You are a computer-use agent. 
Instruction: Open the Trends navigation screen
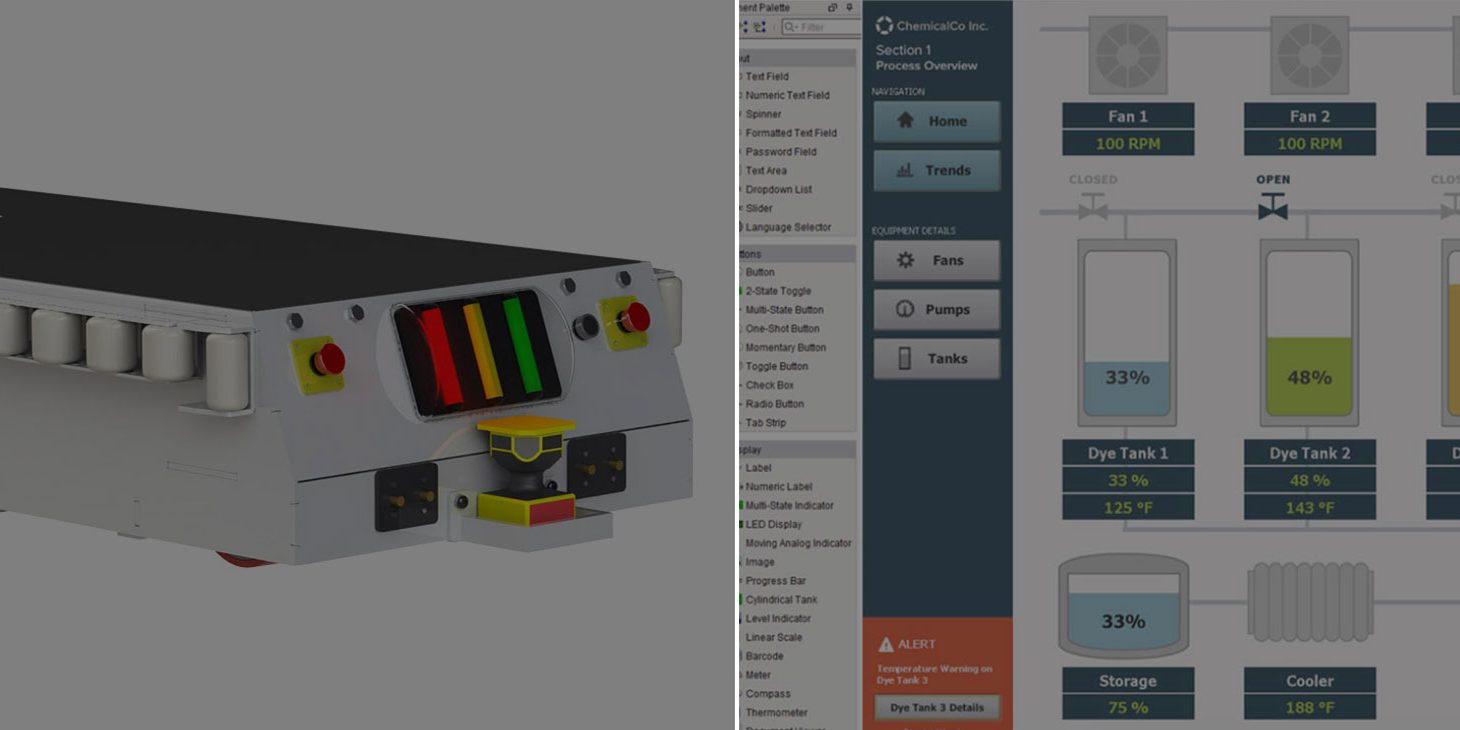coord(938,170)
